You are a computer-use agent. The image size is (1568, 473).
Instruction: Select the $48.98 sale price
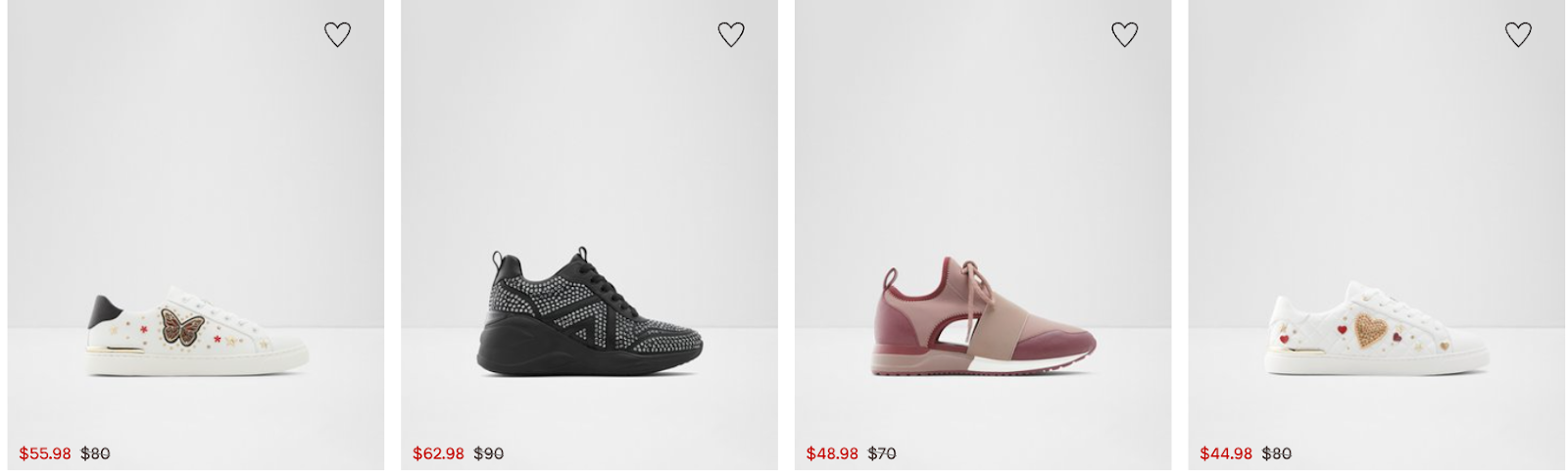coord(832,453)
